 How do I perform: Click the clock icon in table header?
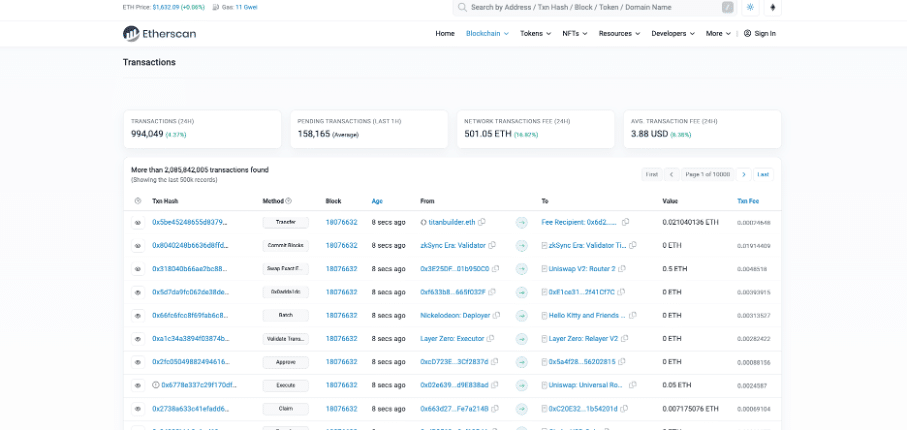[x=138, y=201]
